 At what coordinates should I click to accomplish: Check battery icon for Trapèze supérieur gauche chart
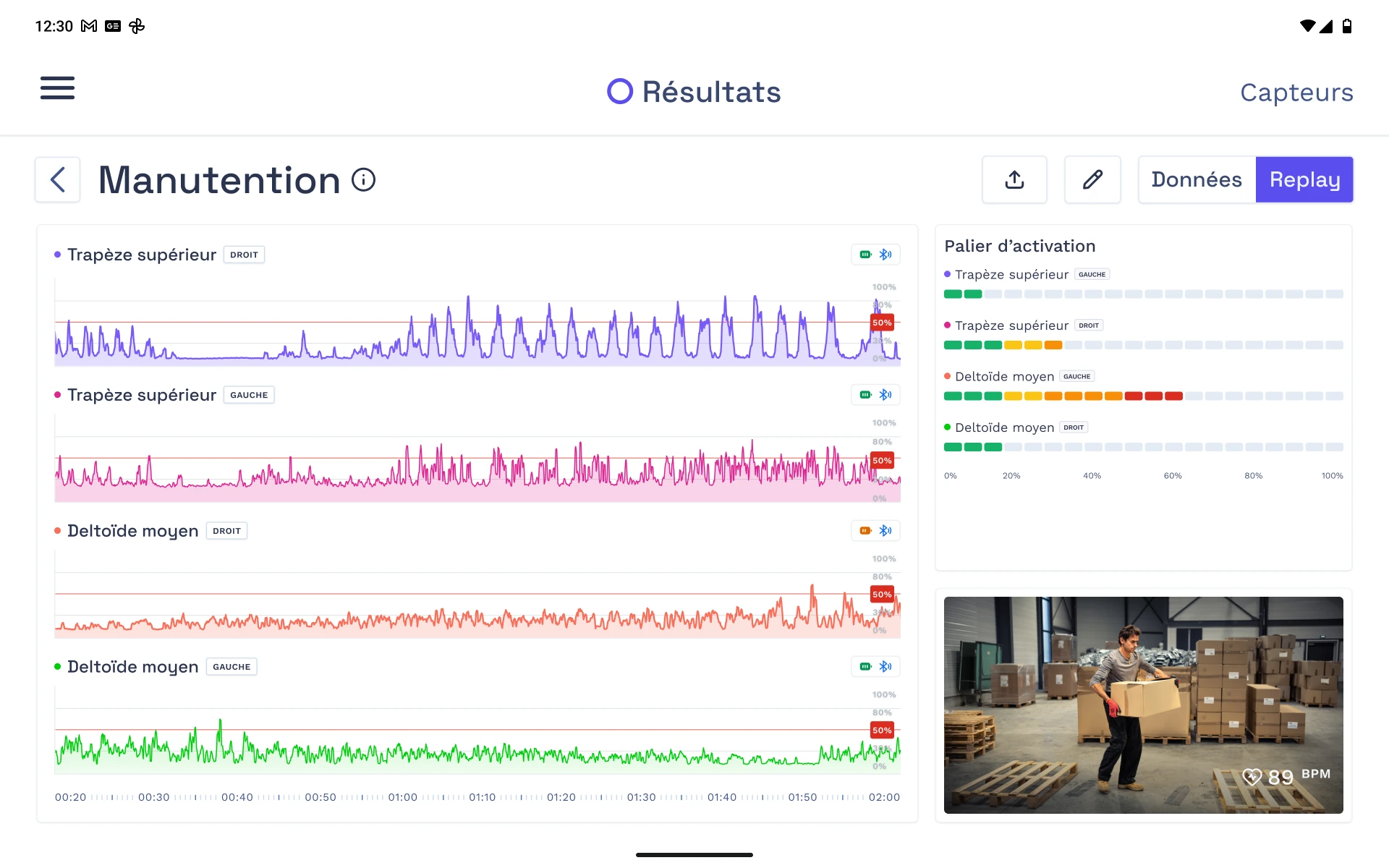[865, 395]
